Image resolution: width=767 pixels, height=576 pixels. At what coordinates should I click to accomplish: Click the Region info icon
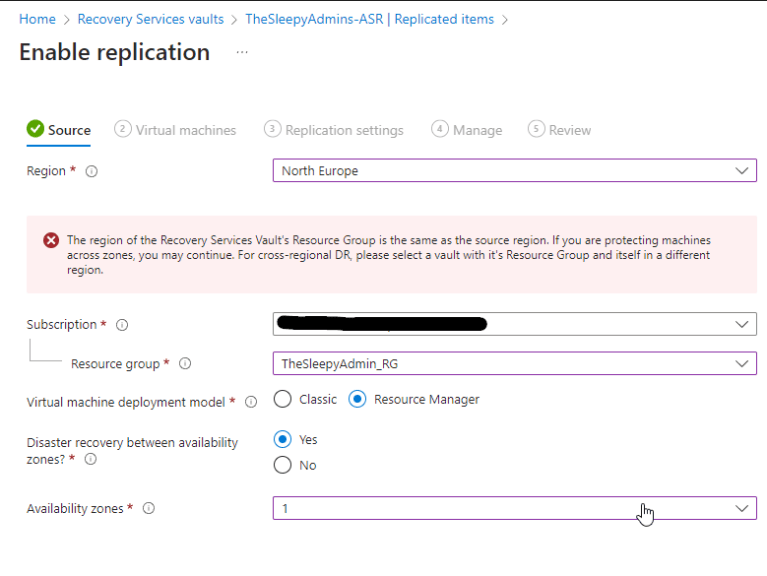point(91,171)
